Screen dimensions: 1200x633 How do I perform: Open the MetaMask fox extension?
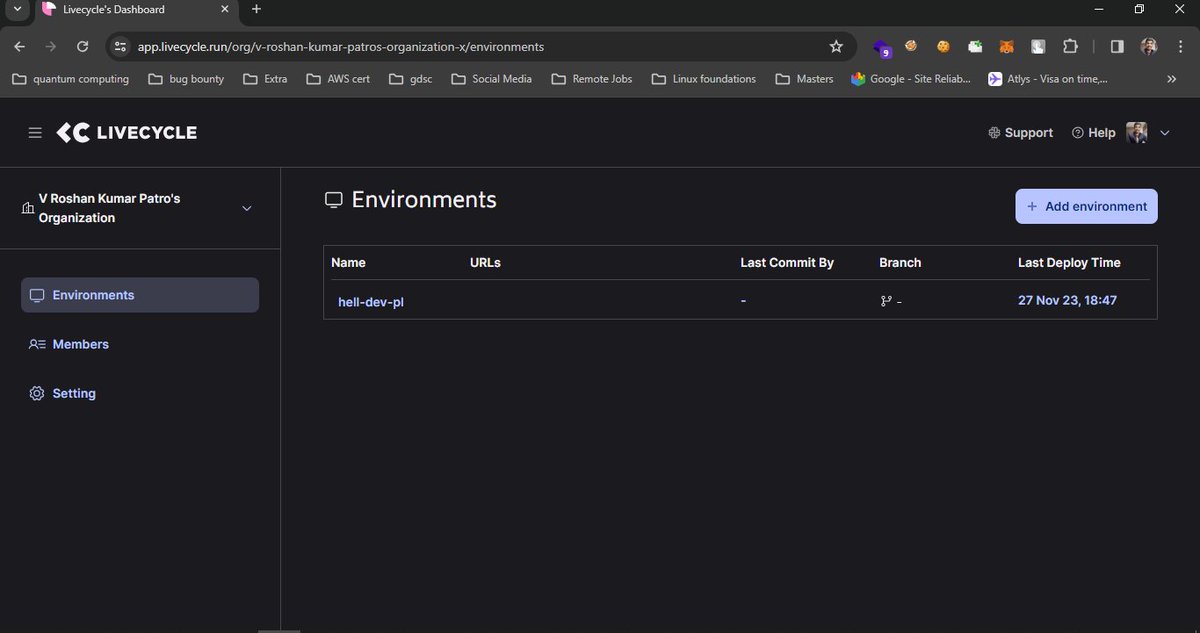(x=1008, y=46)
